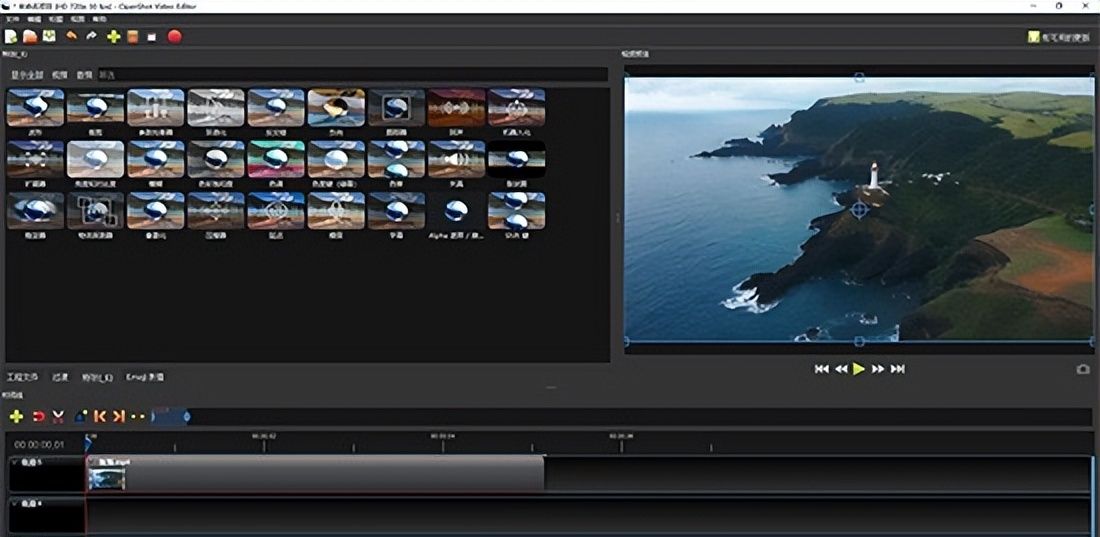Image resolution: width=1100 pixels, height=537 pixels.
Task: Open the Title menu
Action: [55, 19]
